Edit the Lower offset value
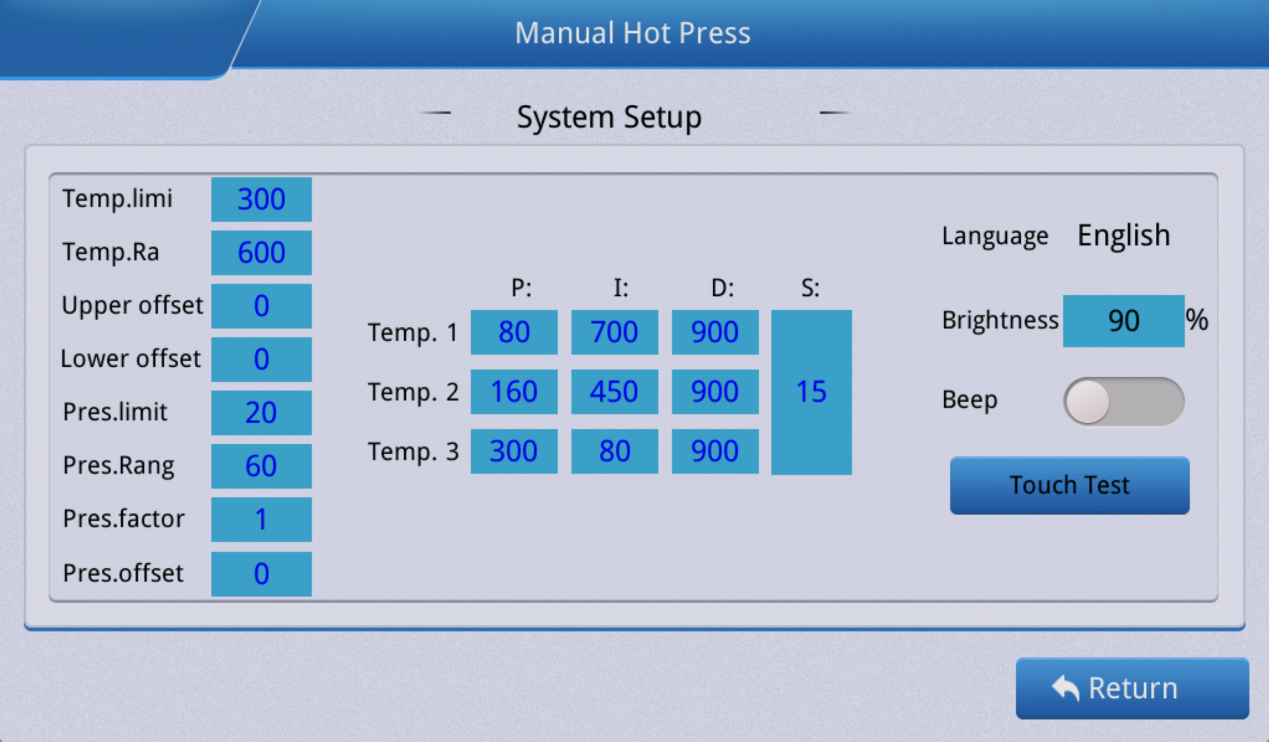 261,359
